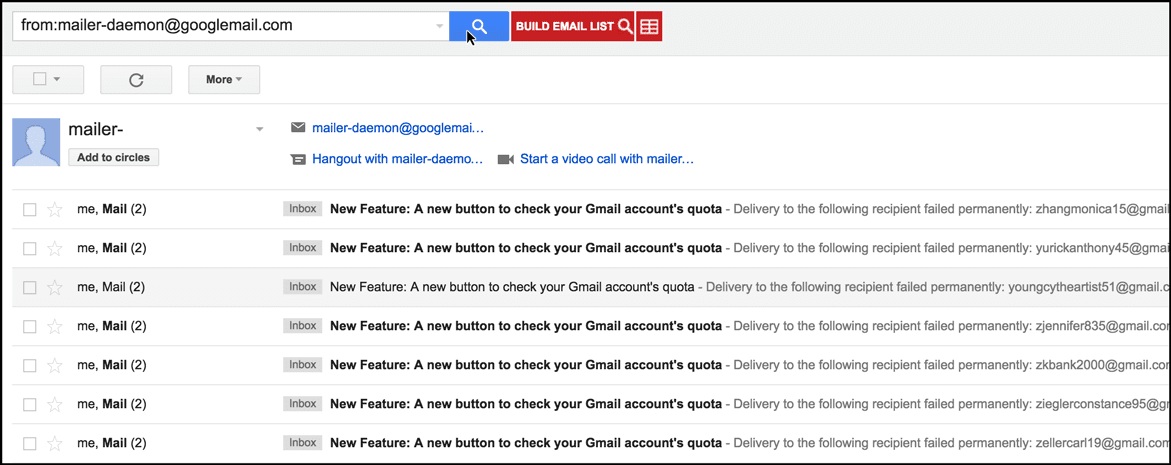Click the blue magnifier search button

(x=479, y=26)
